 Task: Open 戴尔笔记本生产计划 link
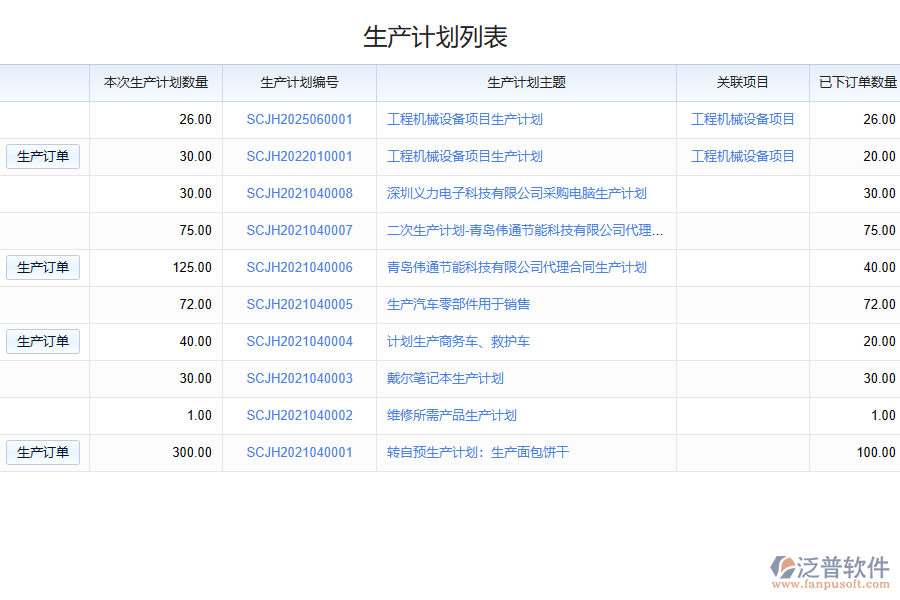point(445,379)
